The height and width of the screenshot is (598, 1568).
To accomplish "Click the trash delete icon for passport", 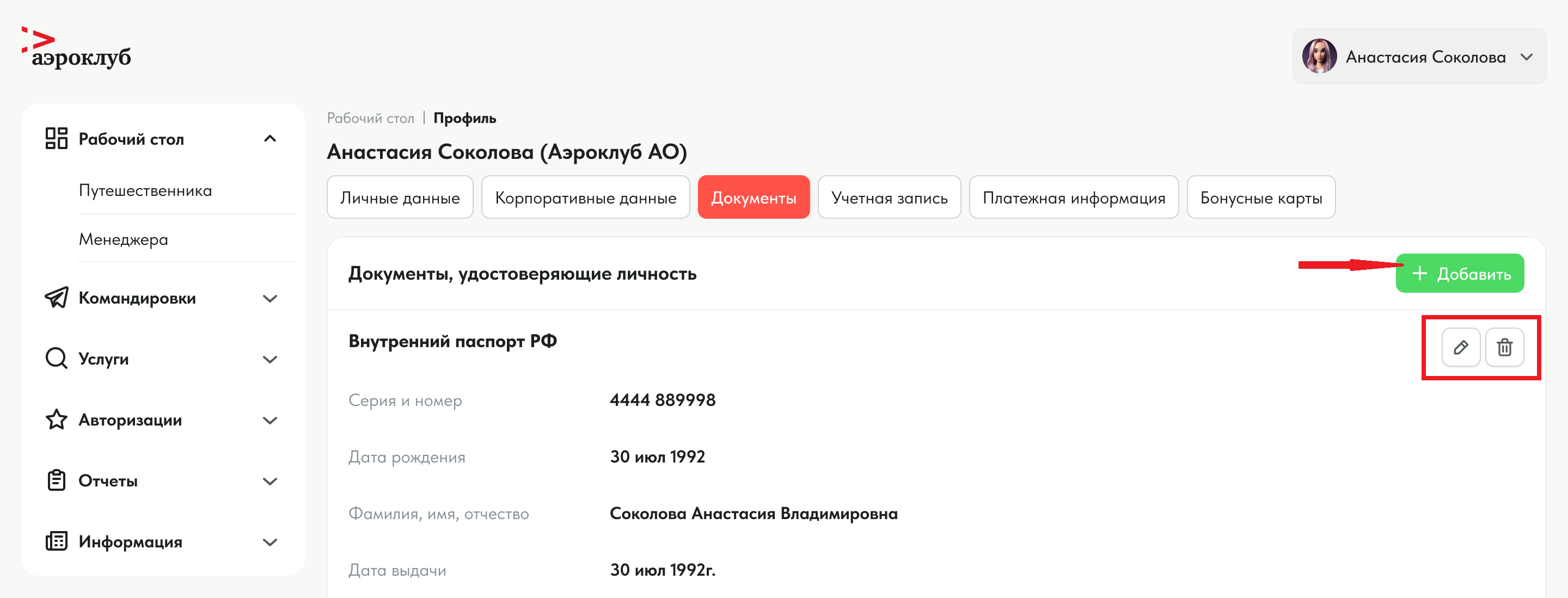I will coord(1504,347).
